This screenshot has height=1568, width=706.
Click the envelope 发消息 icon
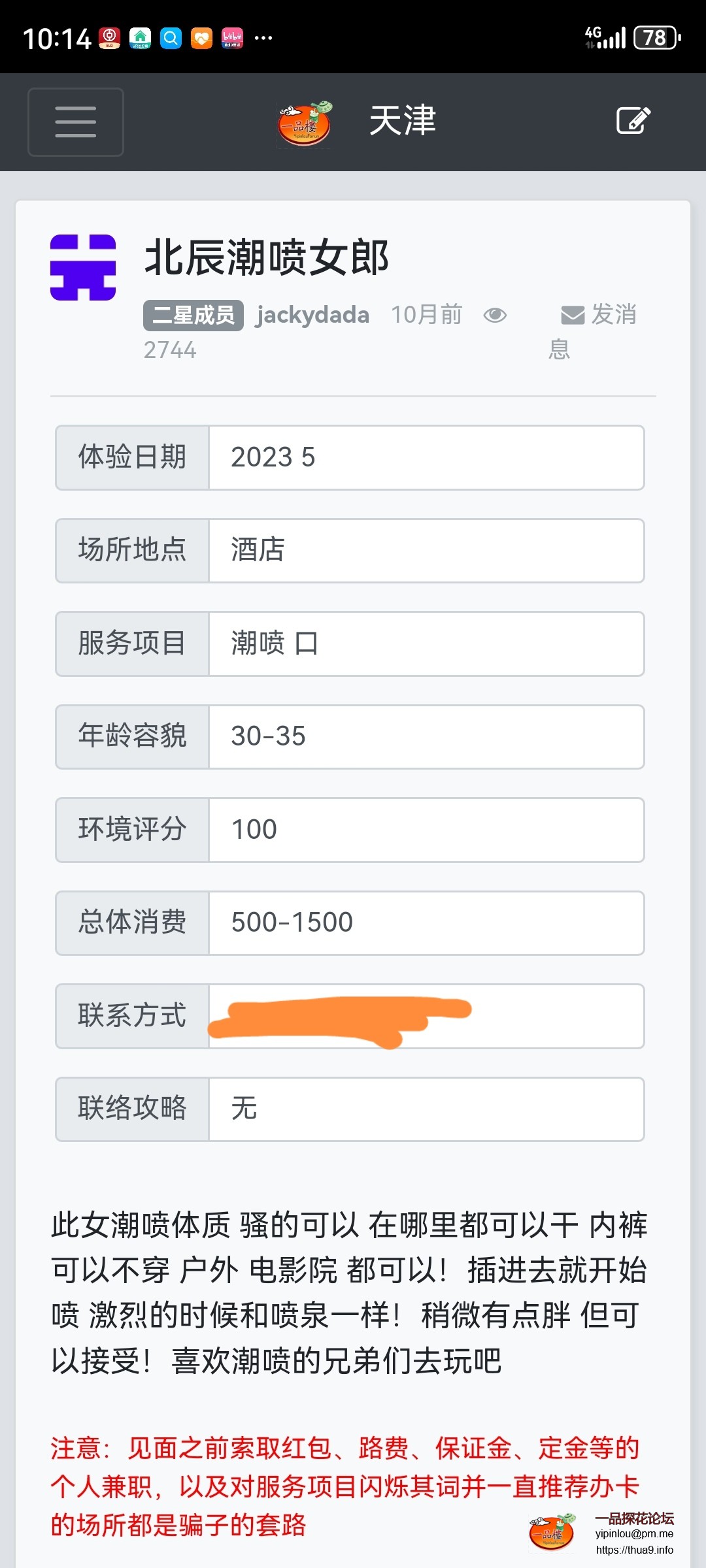pyautogui.click(x=573, y=316)
